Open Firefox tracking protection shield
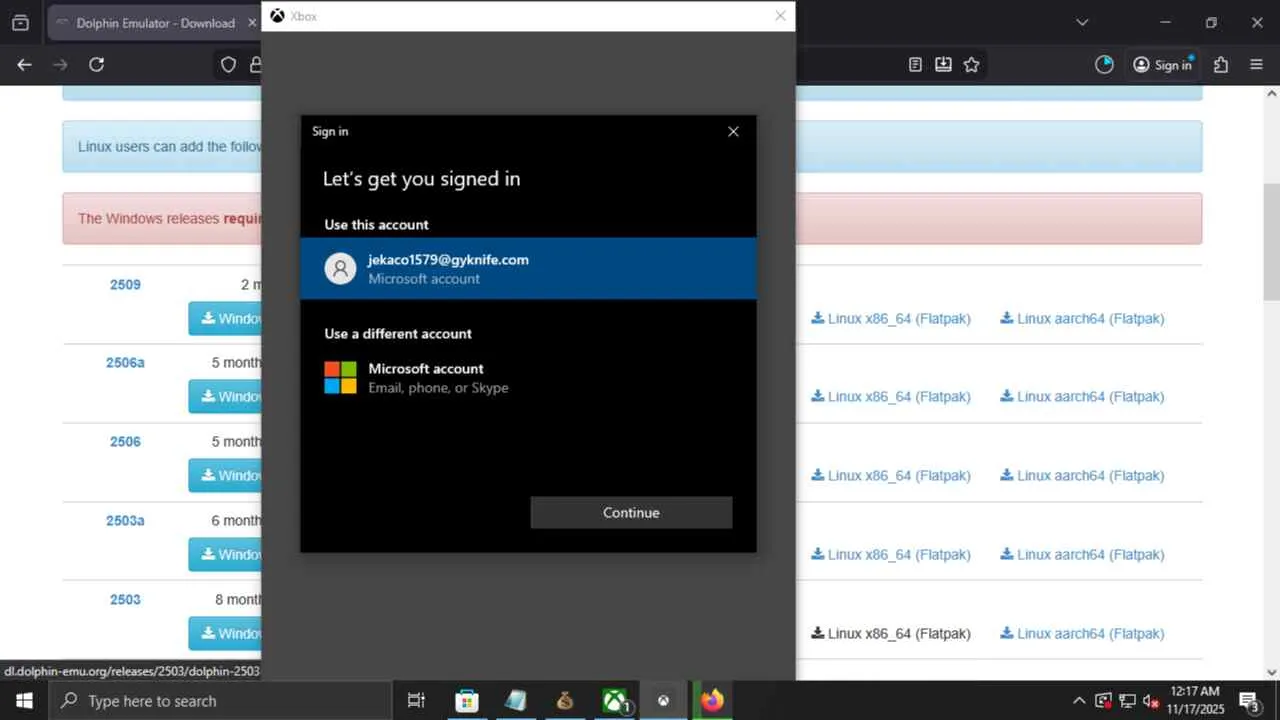The image size is (1280, 720). pos(228,64)
